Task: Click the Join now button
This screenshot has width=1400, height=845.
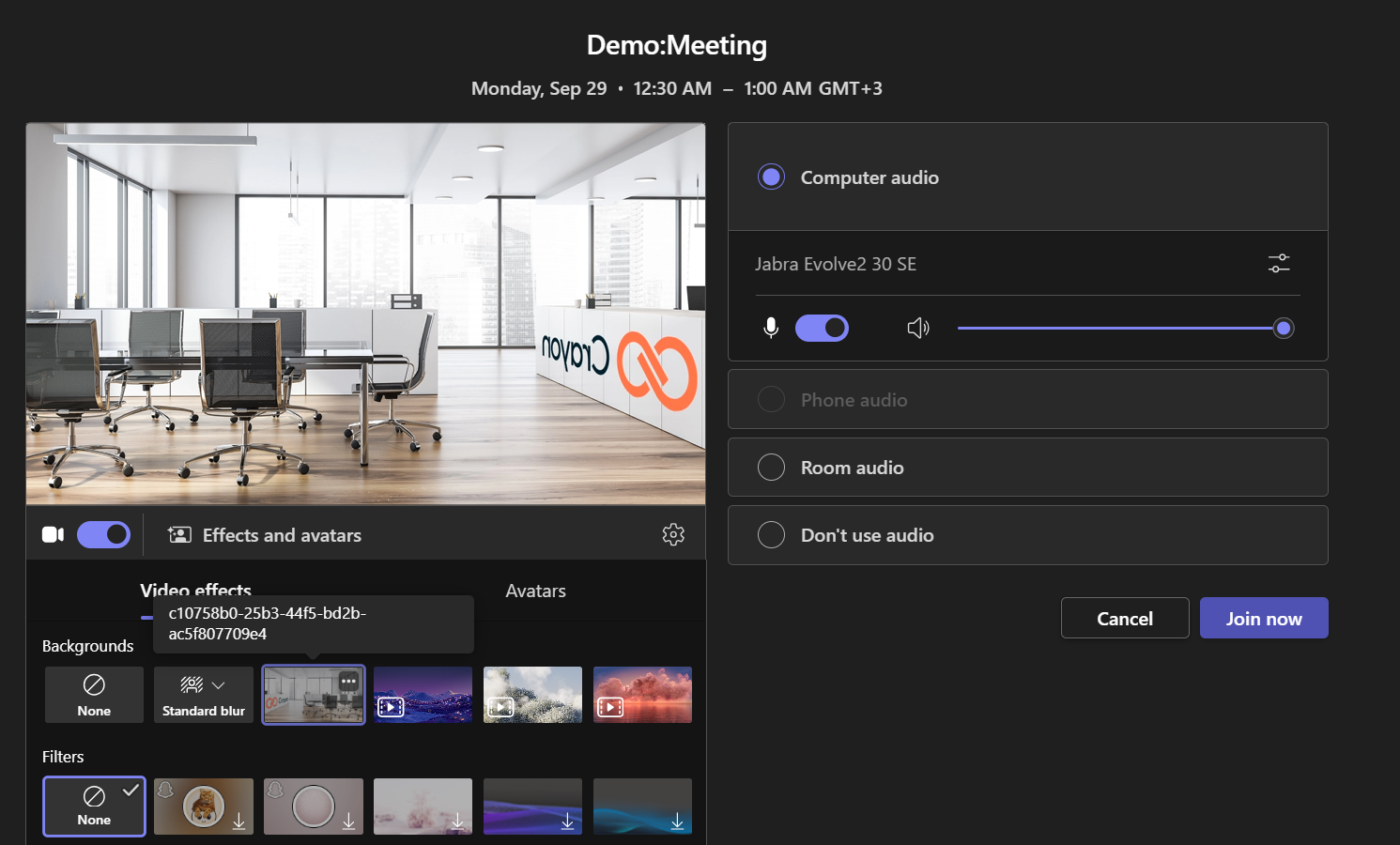Action: (x=1263, y=619)
